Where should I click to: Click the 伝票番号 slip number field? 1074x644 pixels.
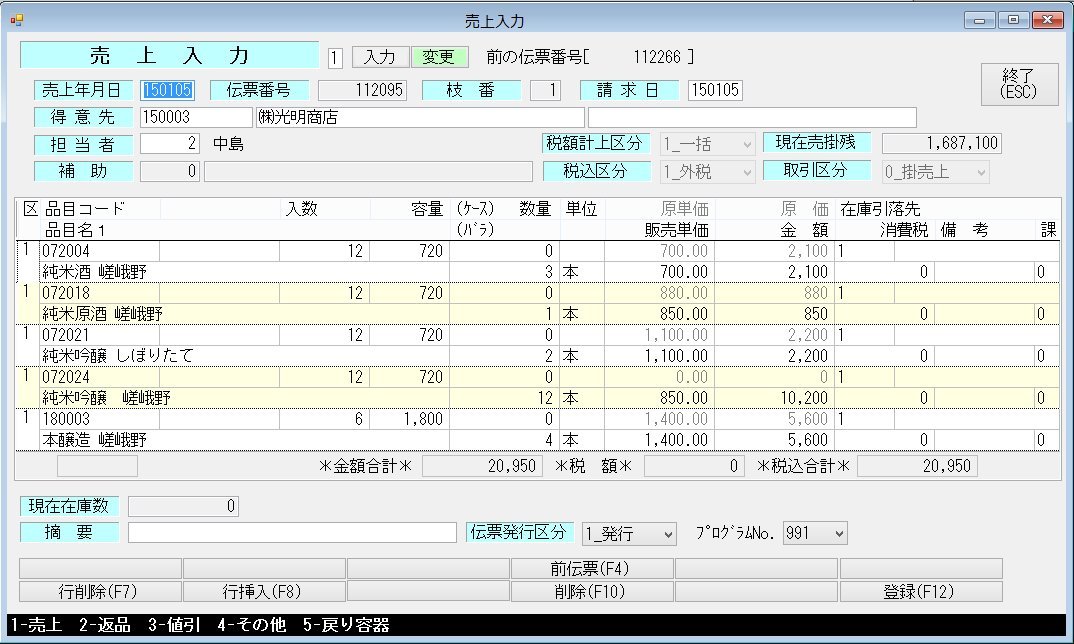click(x=365, y=89)
